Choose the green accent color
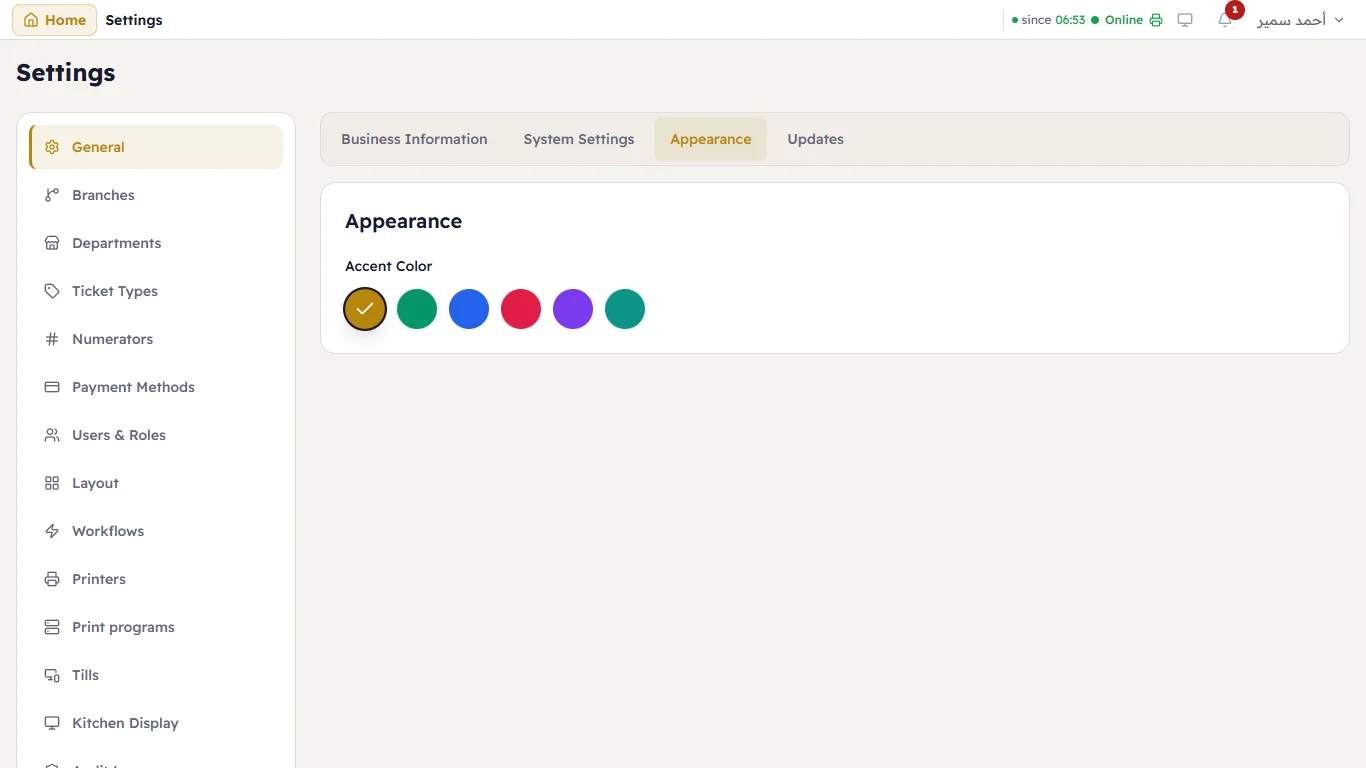The width and height of the screenshot is (1366, 768). [x=417, y=309]
